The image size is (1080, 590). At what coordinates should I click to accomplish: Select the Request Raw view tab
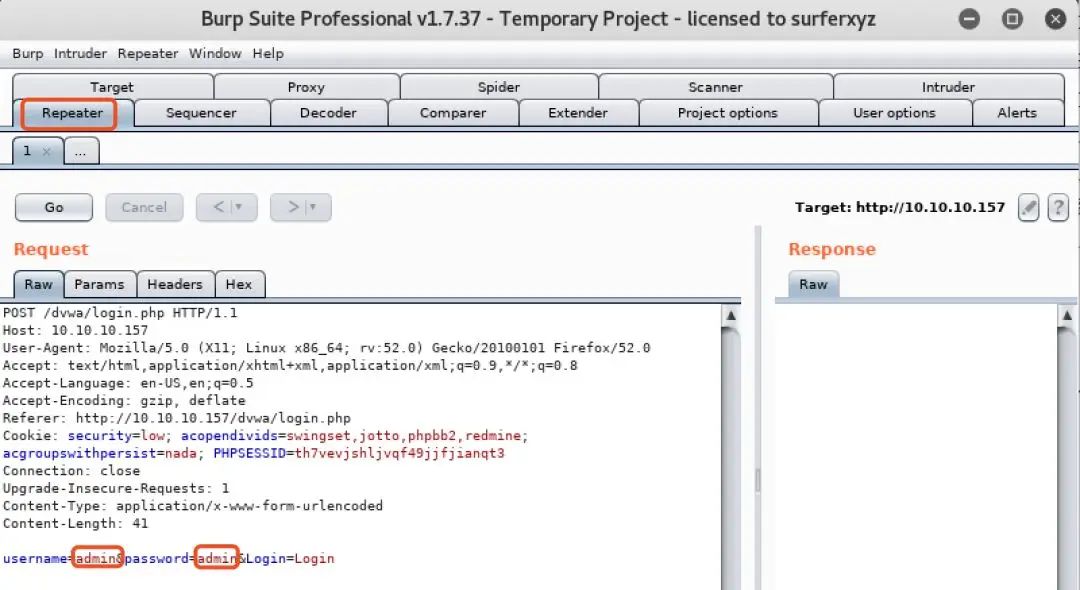(39, 284)
